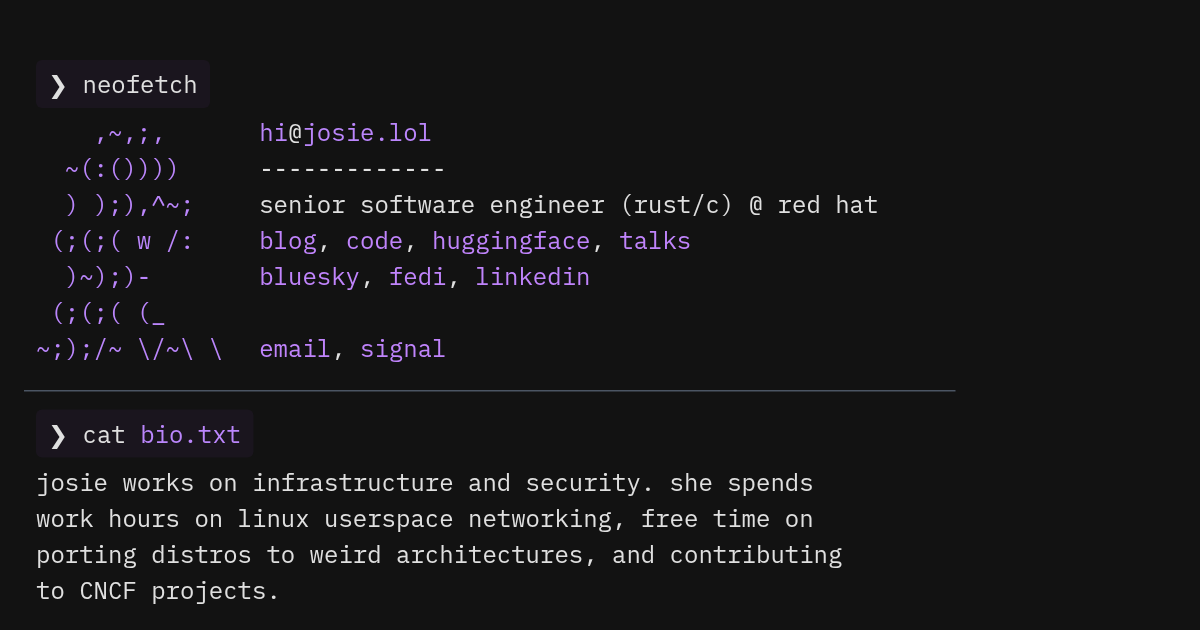This screenshot has height=630, width=1200.
Task: Open the talks link
Action: click(x=655, y=241)
